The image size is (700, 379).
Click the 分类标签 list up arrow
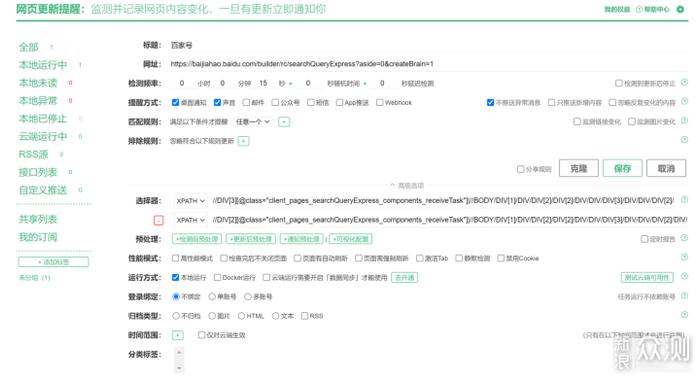179,353
